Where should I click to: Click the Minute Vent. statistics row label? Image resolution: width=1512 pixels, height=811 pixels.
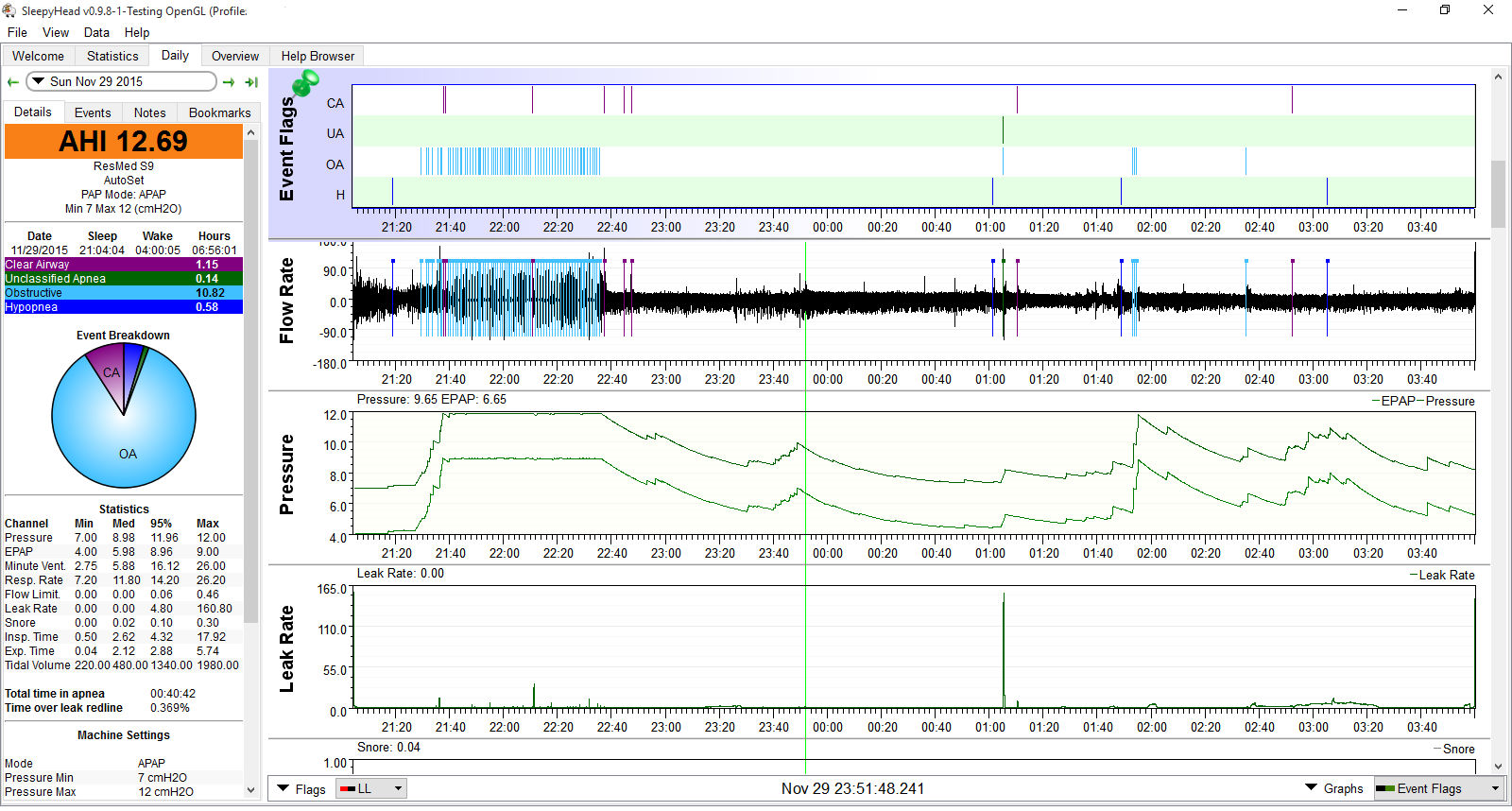(35, 566)
